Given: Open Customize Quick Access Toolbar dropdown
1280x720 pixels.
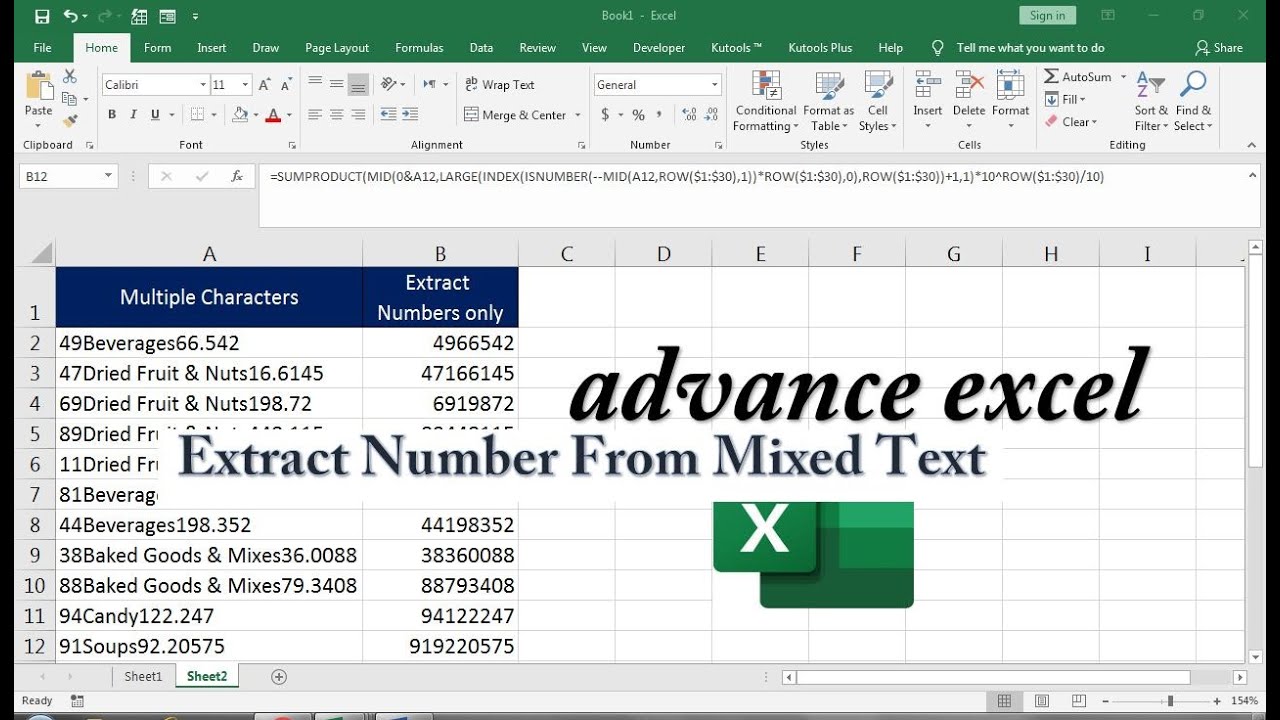Looking at the screenshot, I should (x=195, y=16).
